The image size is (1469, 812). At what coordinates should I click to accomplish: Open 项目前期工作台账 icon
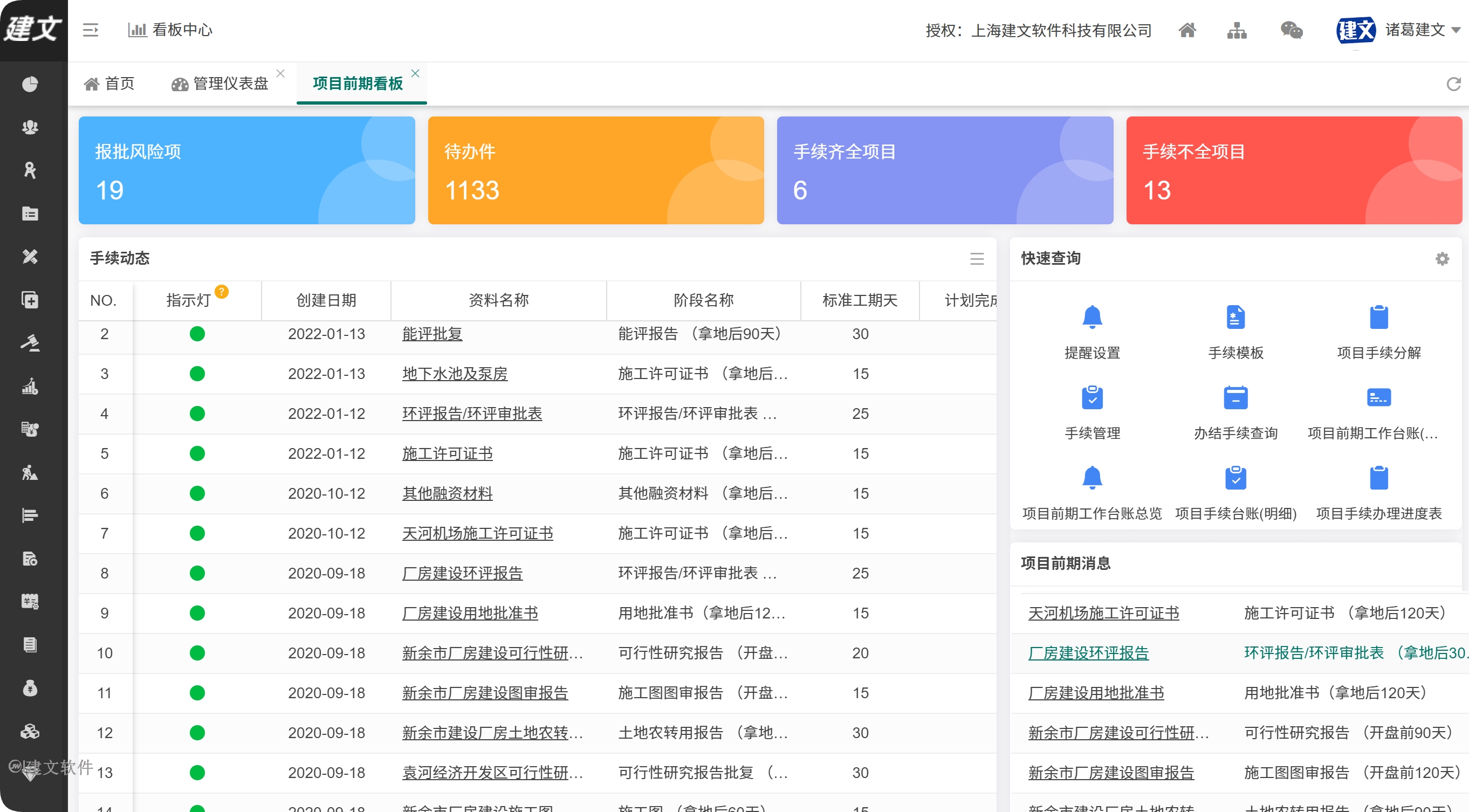(1378, 397)
